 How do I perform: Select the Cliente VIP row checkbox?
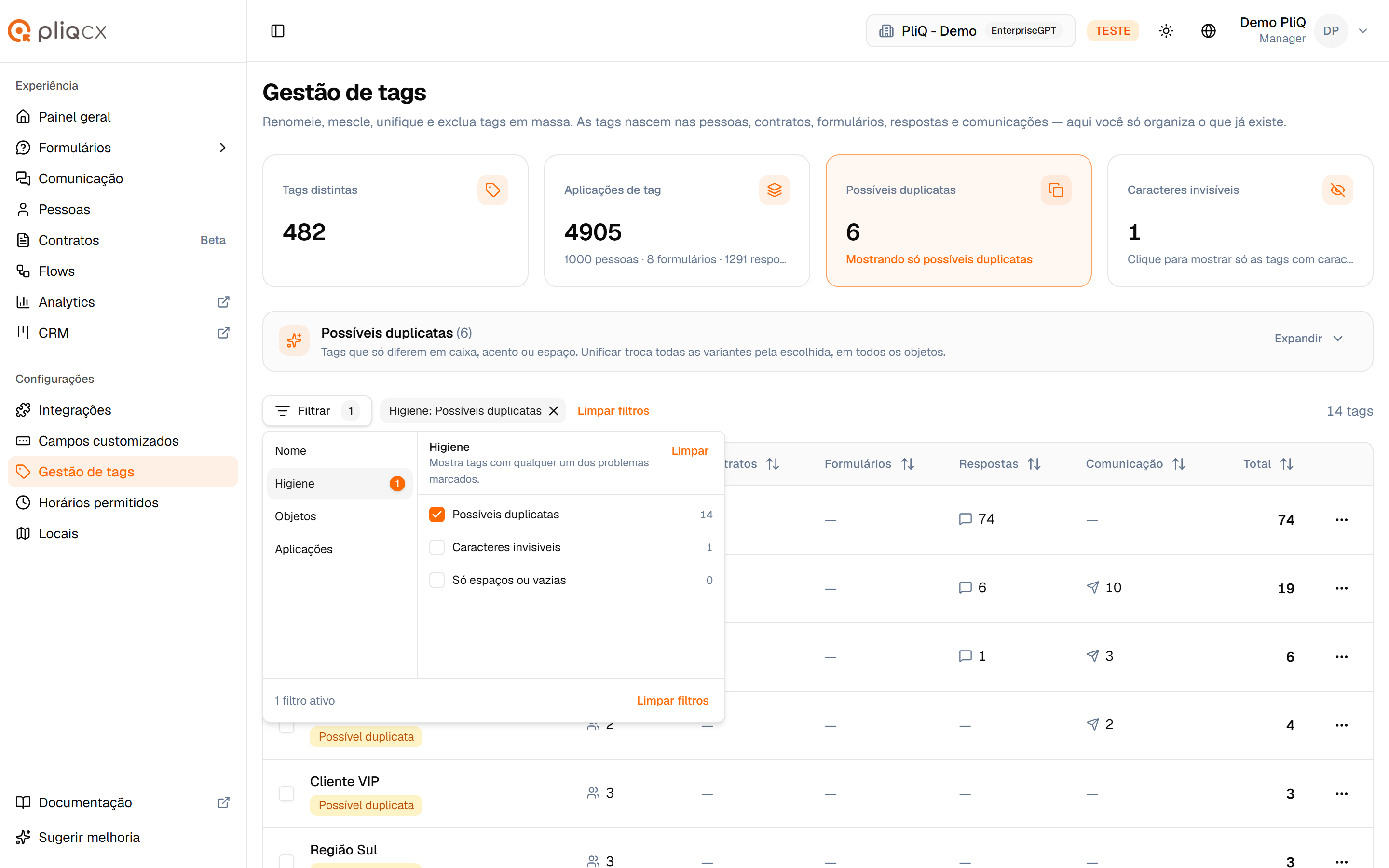click(286, 794)
